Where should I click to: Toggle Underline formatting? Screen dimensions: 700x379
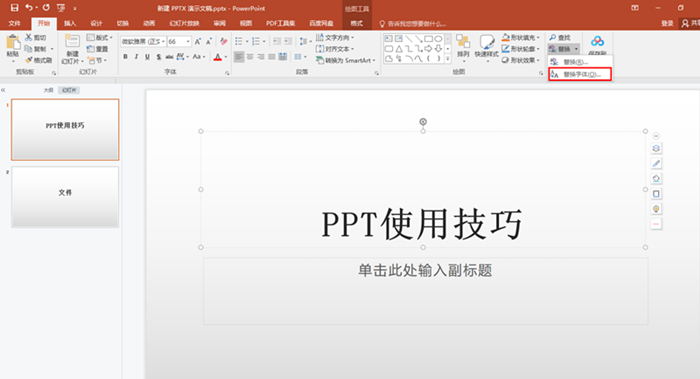(x=147, y=57)
